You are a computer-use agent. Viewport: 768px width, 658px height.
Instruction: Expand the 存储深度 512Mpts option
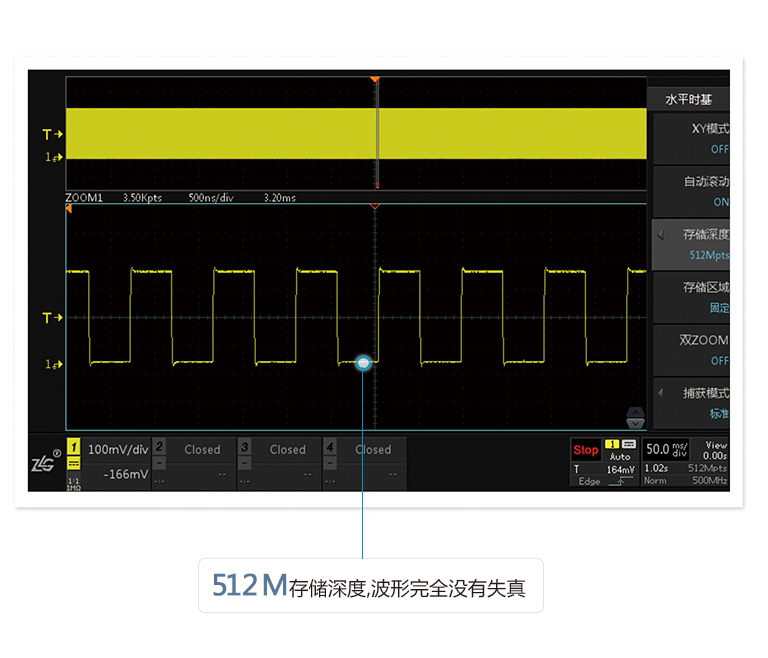691,244
